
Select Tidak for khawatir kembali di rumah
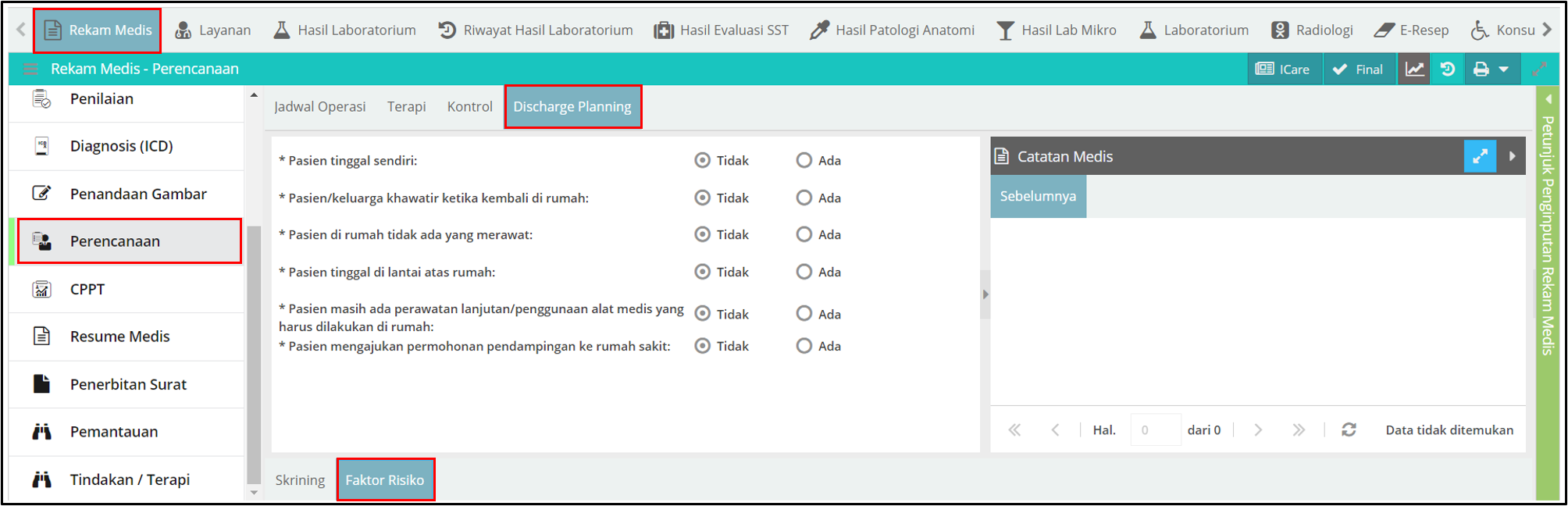[x=703, y=198]
